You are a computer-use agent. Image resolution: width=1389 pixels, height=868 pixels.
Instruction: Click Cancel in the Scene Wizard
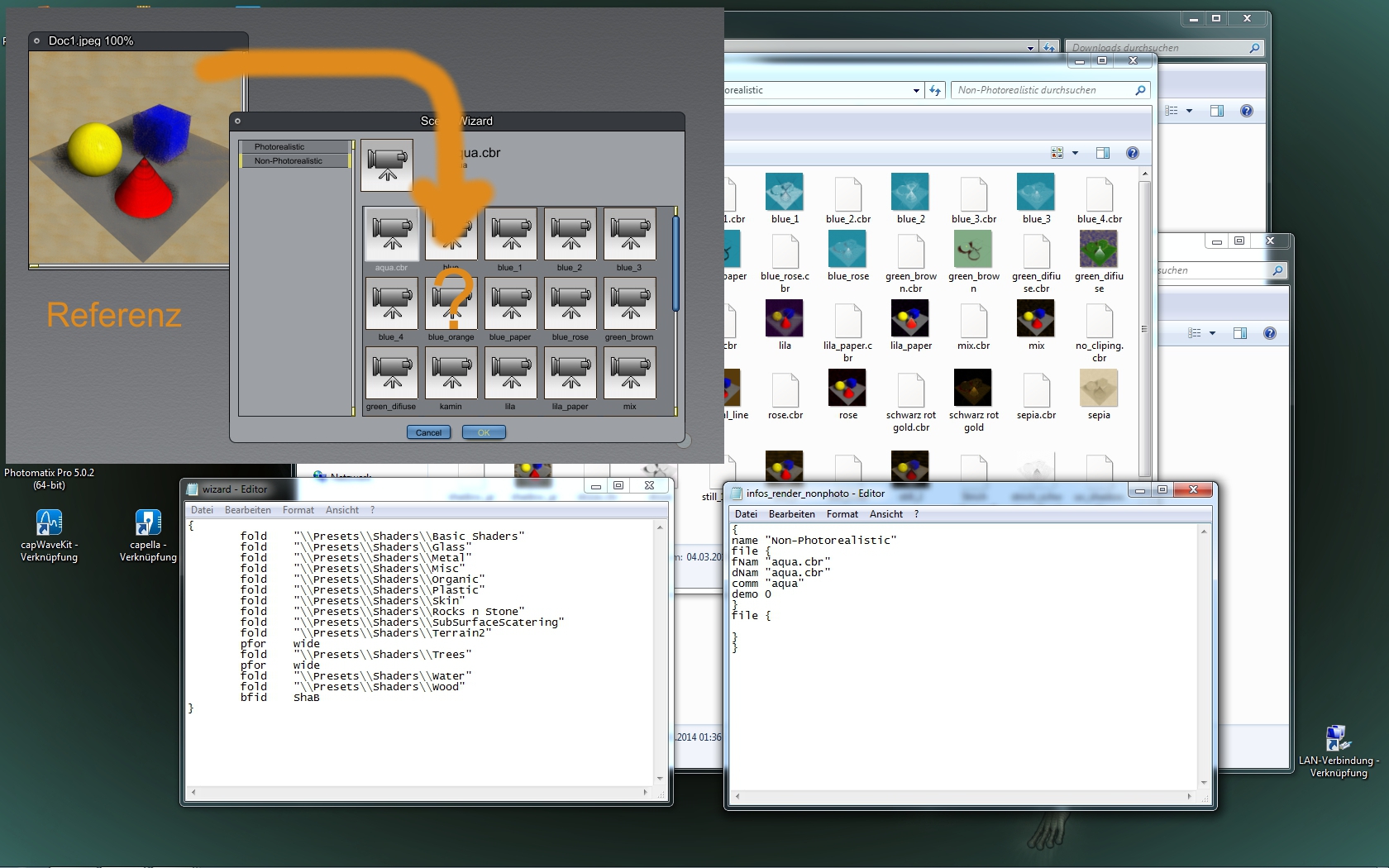click(428, 432)
